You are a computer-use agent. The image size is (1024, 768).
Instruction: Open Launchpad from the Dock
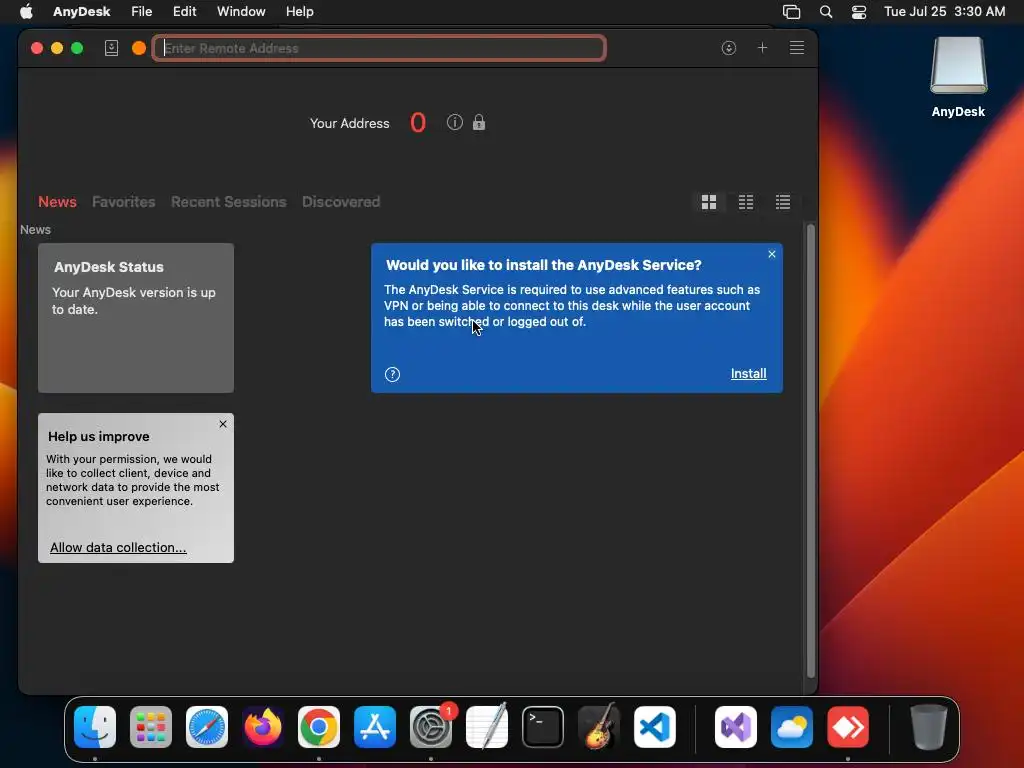click(x=151, y=727)
